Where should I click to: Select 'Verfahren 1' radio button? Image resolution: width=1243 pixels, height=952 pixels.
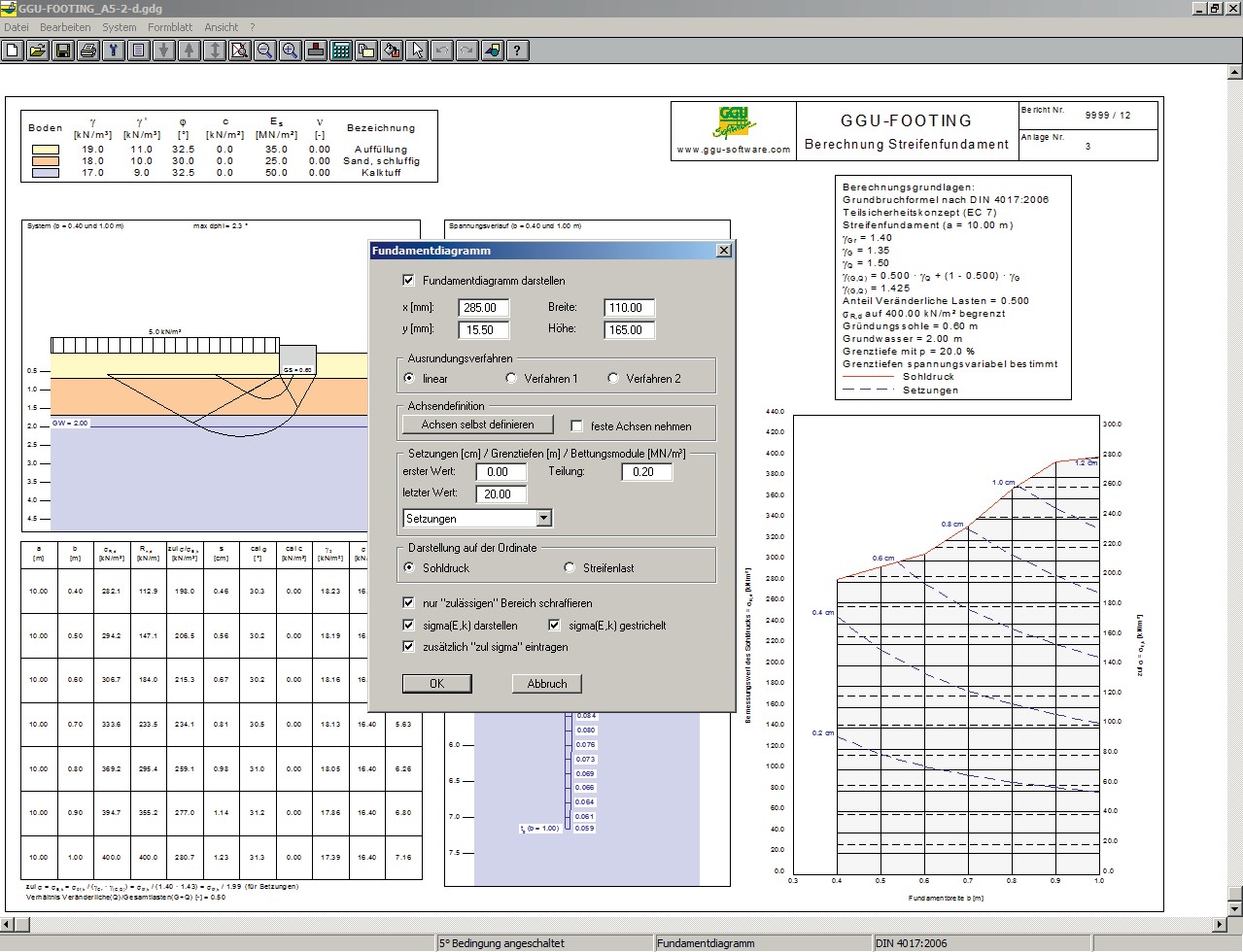[511, 378]
